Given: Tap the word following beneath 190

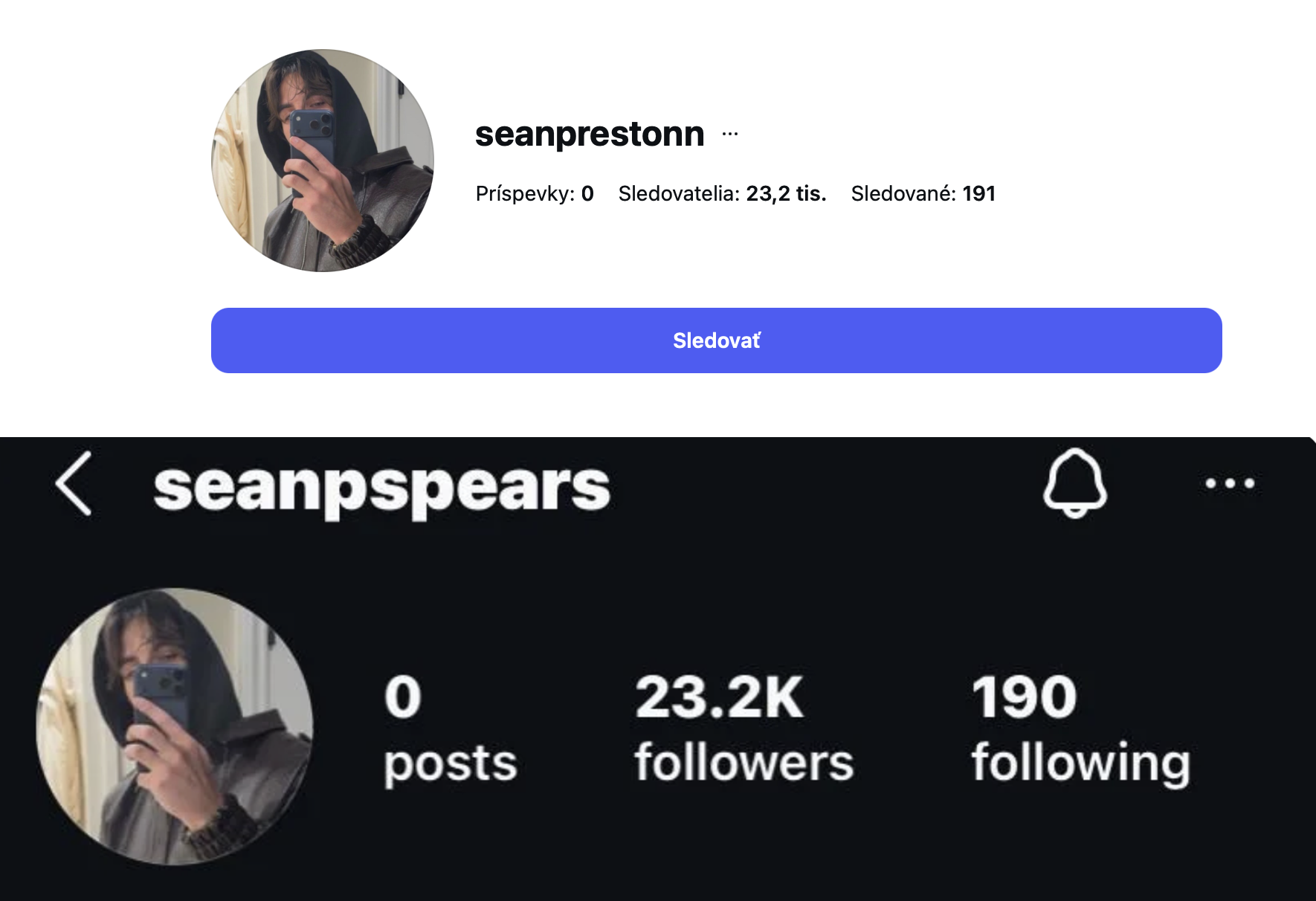Looking at the screenshot, I should click(1080, 763).
